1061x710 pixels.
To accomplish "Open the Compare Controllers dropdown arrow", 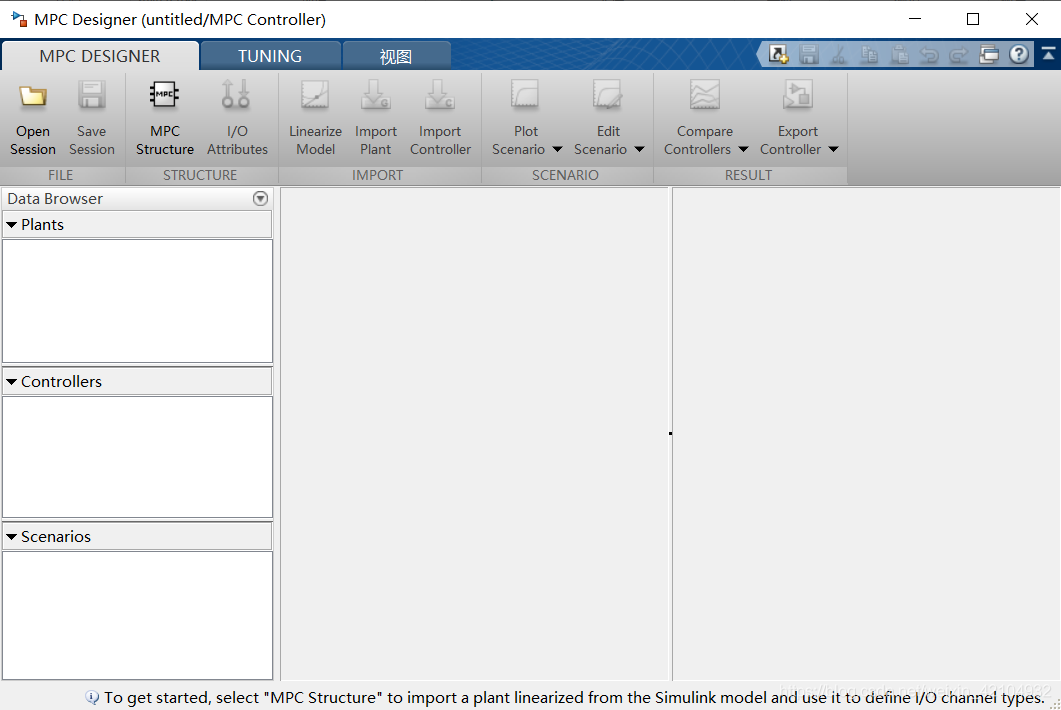I will (743, 150).
